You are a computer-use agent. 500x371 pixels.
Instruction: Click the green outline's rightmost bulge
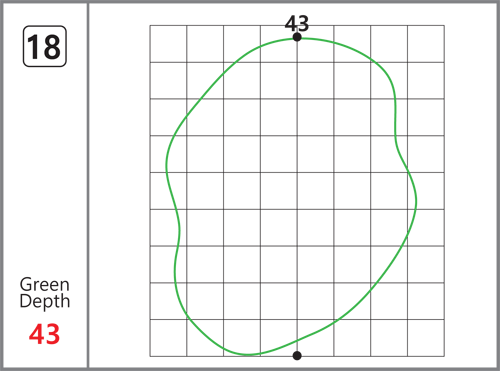pyautogui.click(x=416, y=200)
